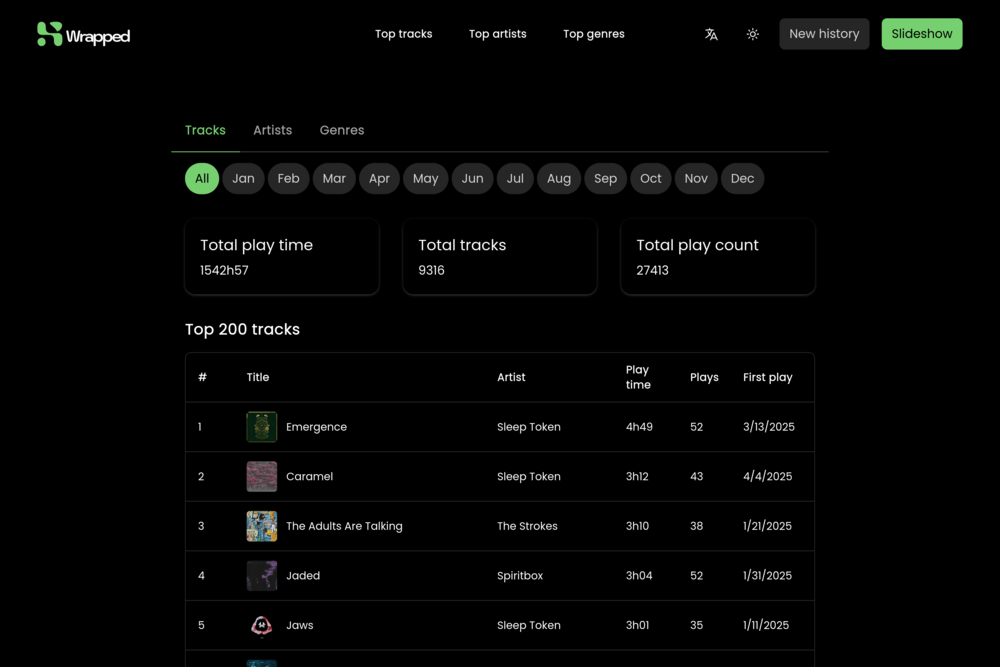Go to Top artists in navigation
1000x667 pixels.
tap(497, 34)
